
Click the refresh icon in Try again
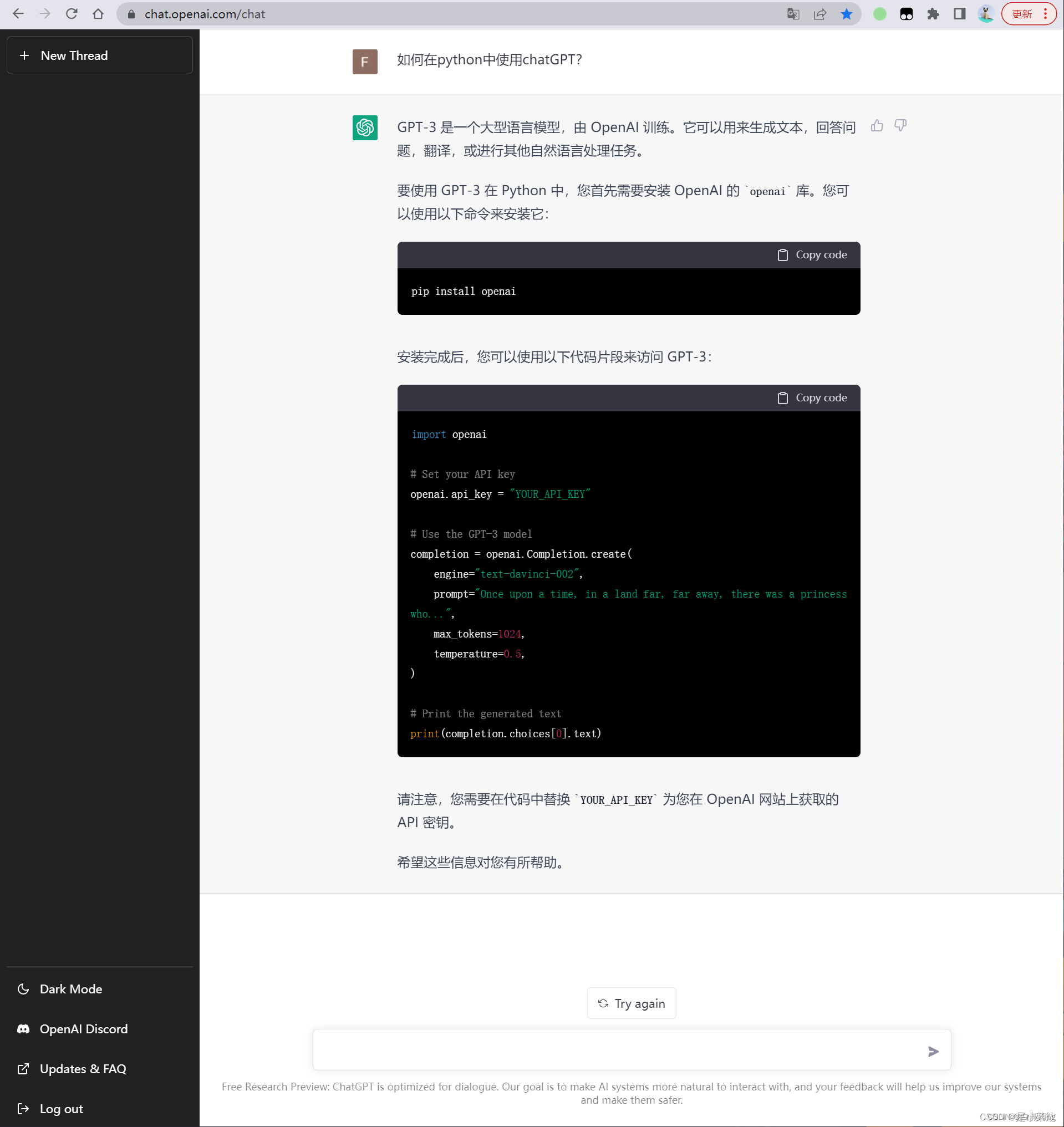603,1003
